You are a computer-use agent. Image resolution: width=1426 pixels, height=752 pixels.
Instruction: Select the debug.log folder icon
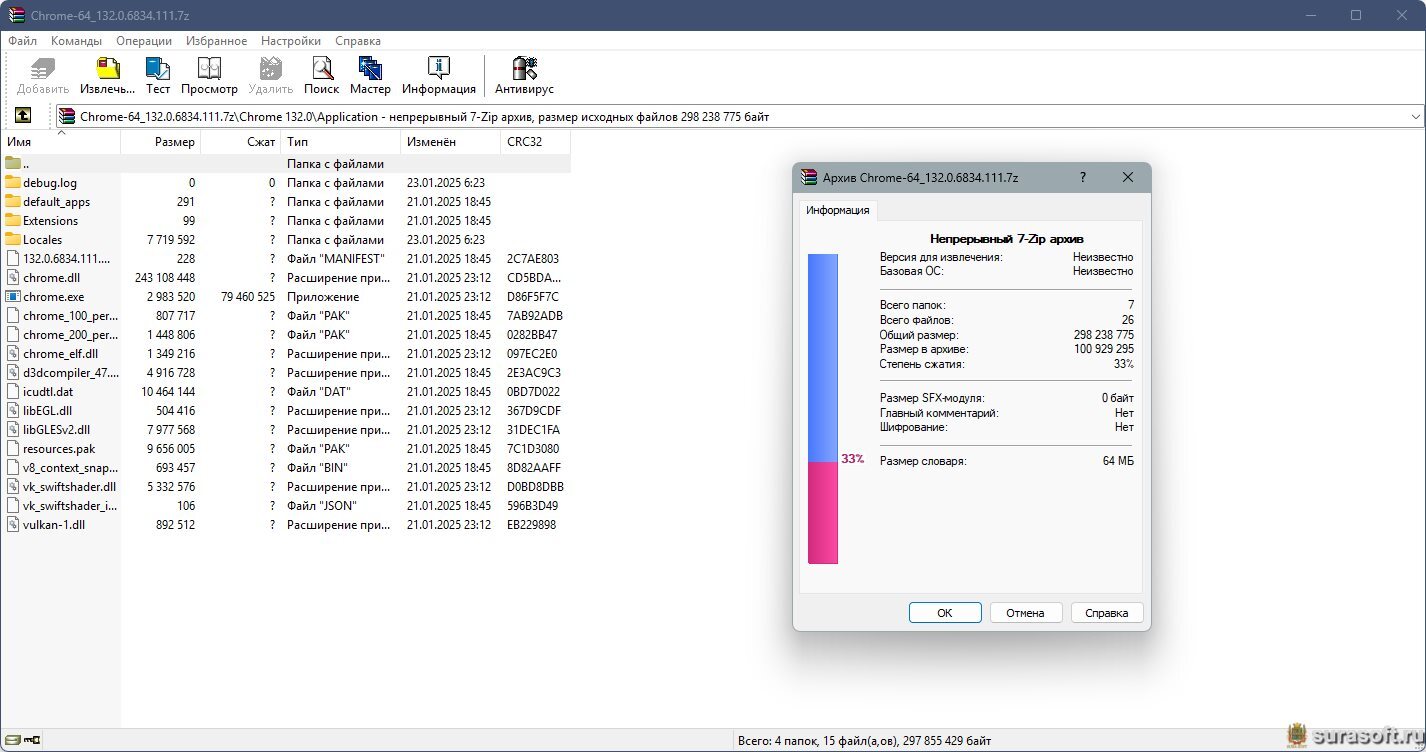[x=13, y=183]
